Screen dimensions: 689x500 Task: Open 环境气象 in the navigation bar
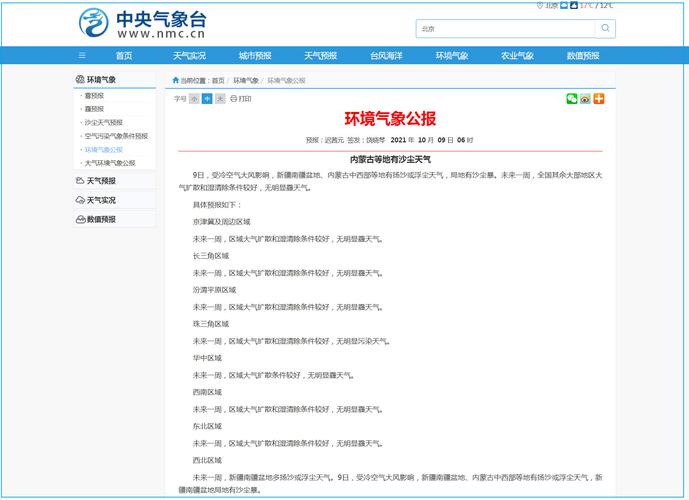click(452, 55)
